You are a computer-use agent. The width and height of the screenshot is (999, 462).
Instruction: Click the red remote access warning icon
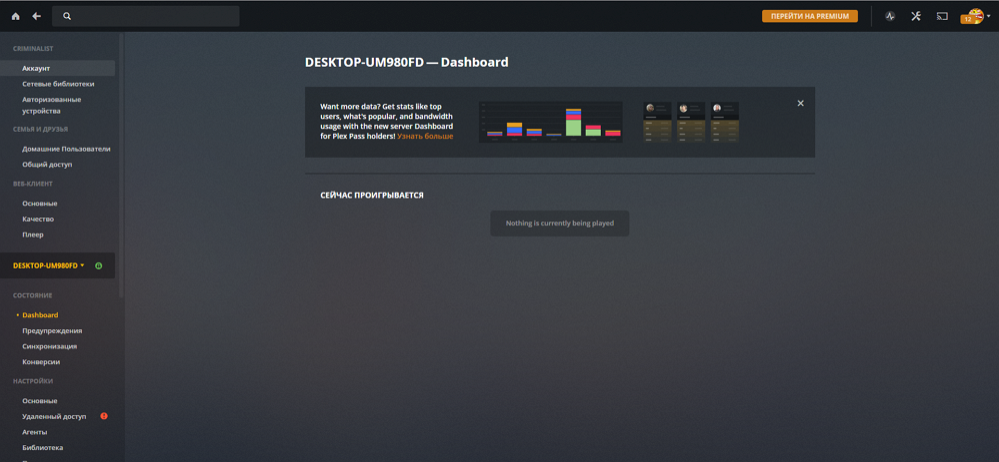coord(104,416)
